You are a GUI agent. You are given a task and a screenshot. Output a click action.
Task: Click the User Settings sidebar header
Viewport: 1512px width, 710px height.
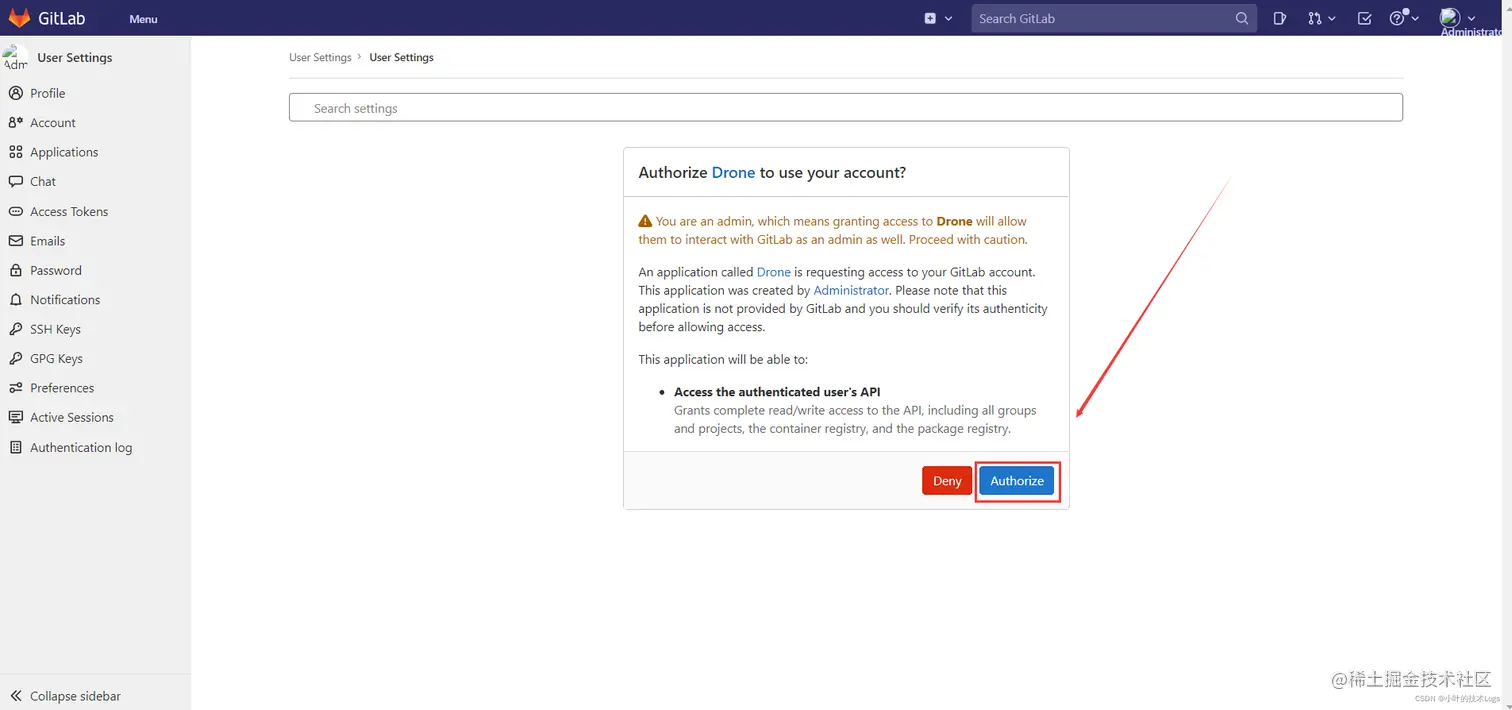(75, 57)
